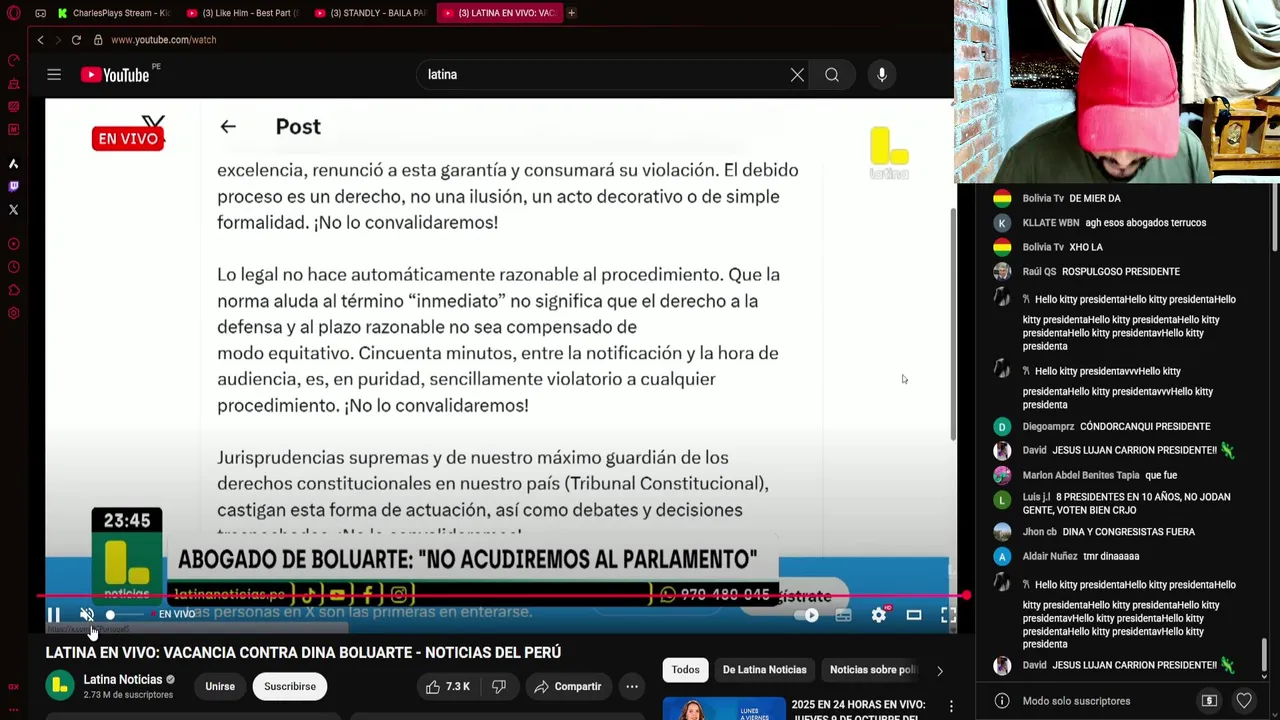
Task: Open options menu for the suggested video
Action: pos(951,706)
